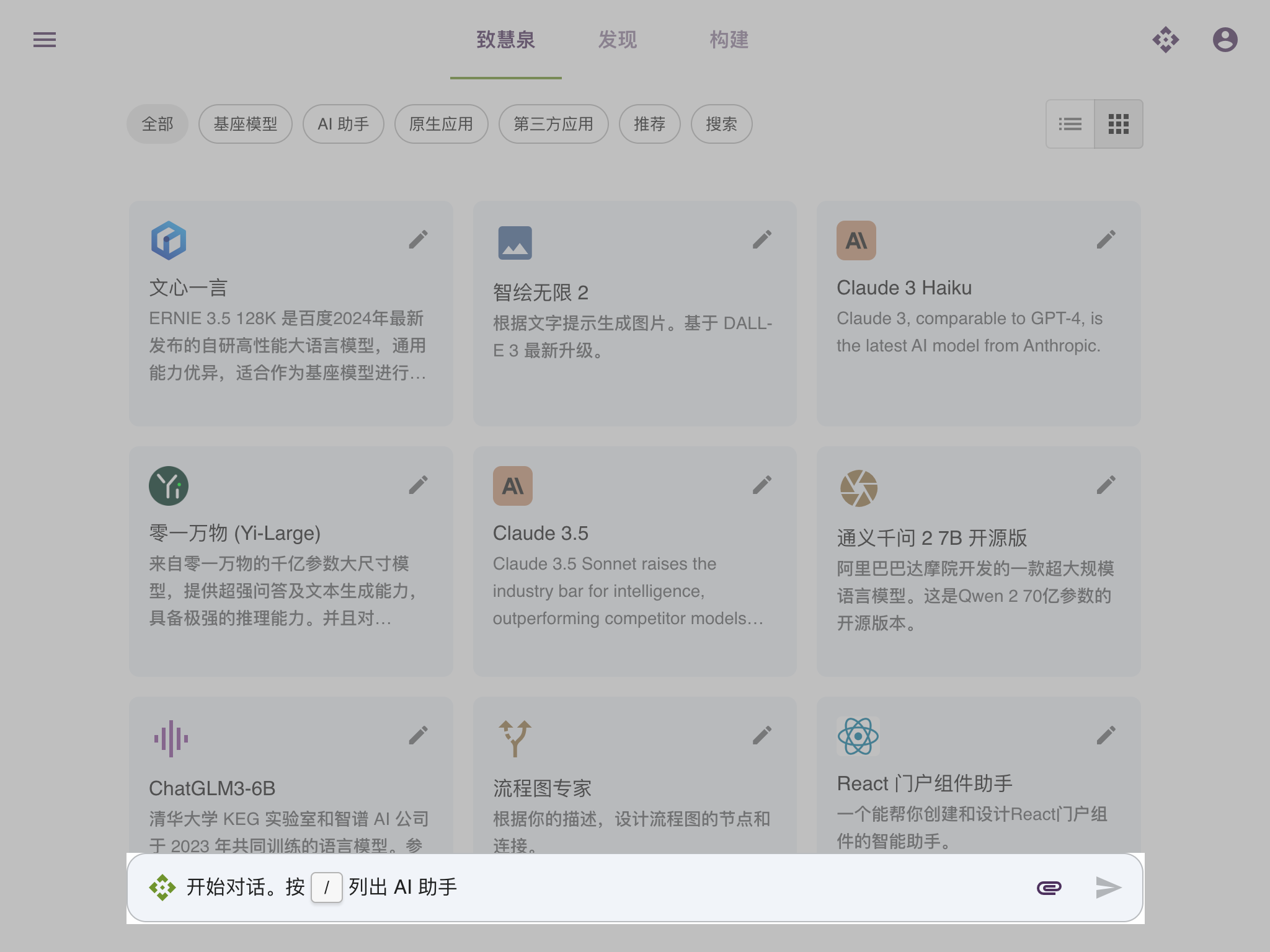Open the Claude 3.5 card title

point(541,533)
